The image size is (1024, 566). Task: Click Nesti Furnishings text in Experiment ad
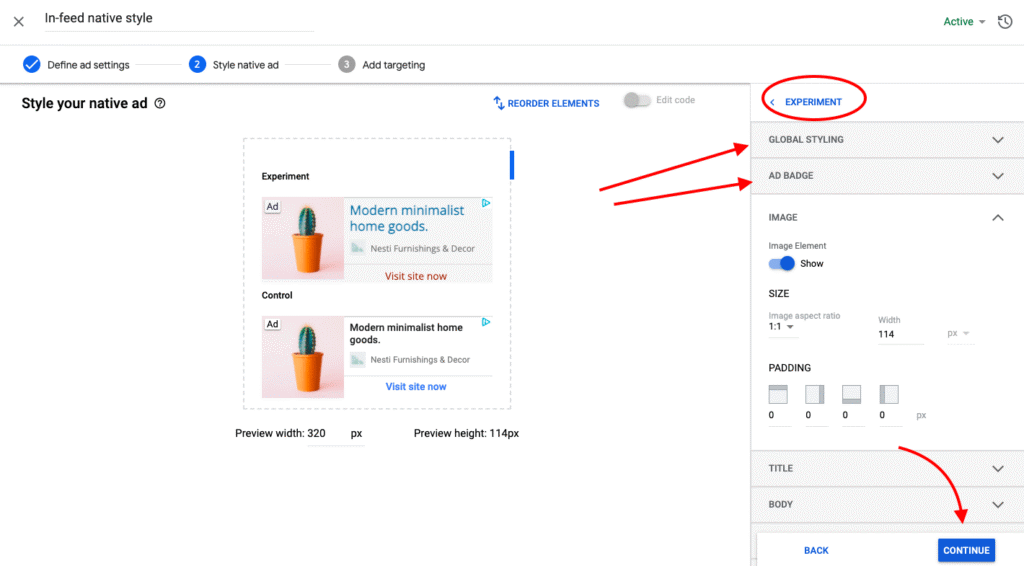coord(423,249)
